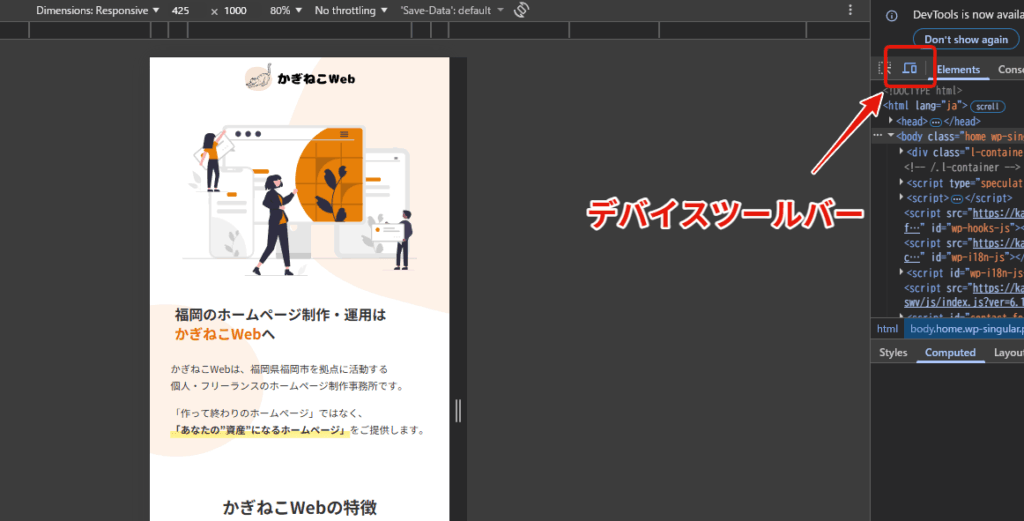Expand the head element node
The height and width of the screenshot is (521, 1024).
890,121
